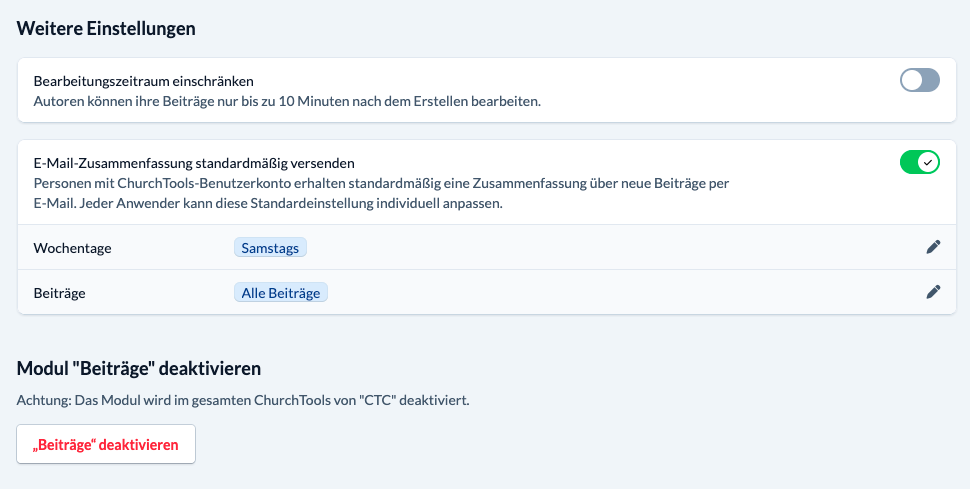Click the "Bearbeitungszeitraum einschränken" label text

pyautogui.click(x=144, y=81)
